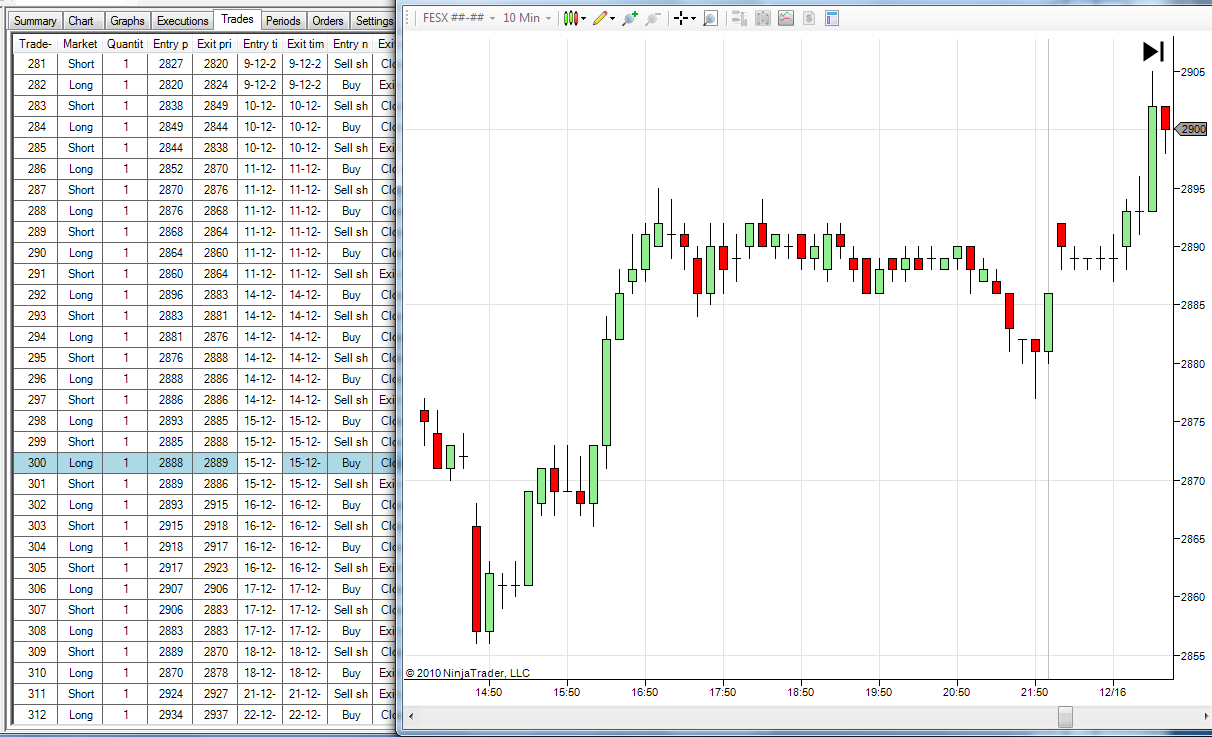
Task: Open the chart properties icon
Action: [832, 18]
